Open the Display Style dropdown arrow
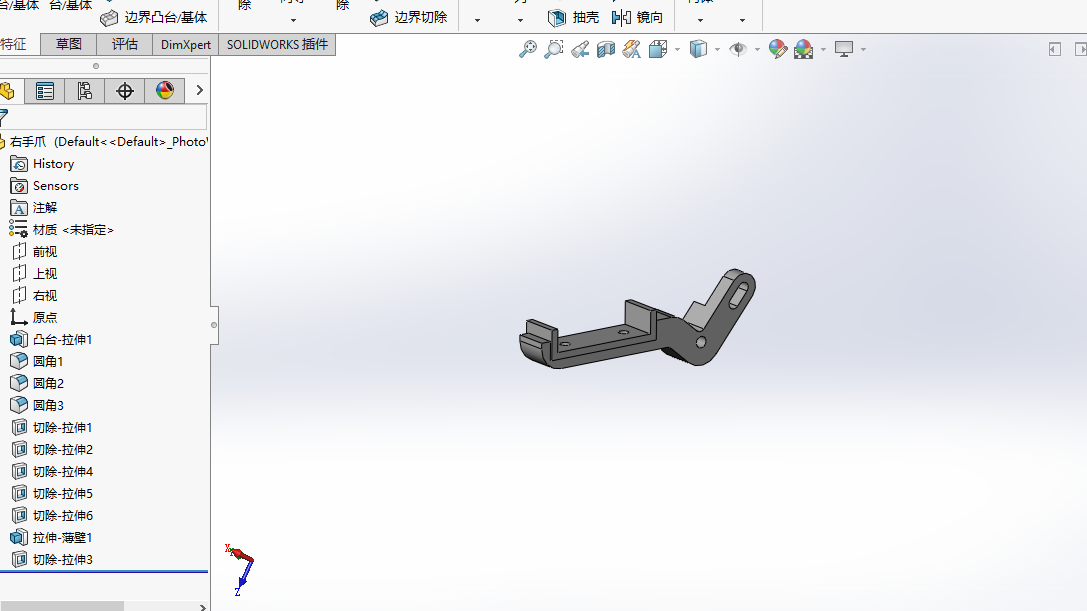 pyautogui.click(x=717, y=49)
